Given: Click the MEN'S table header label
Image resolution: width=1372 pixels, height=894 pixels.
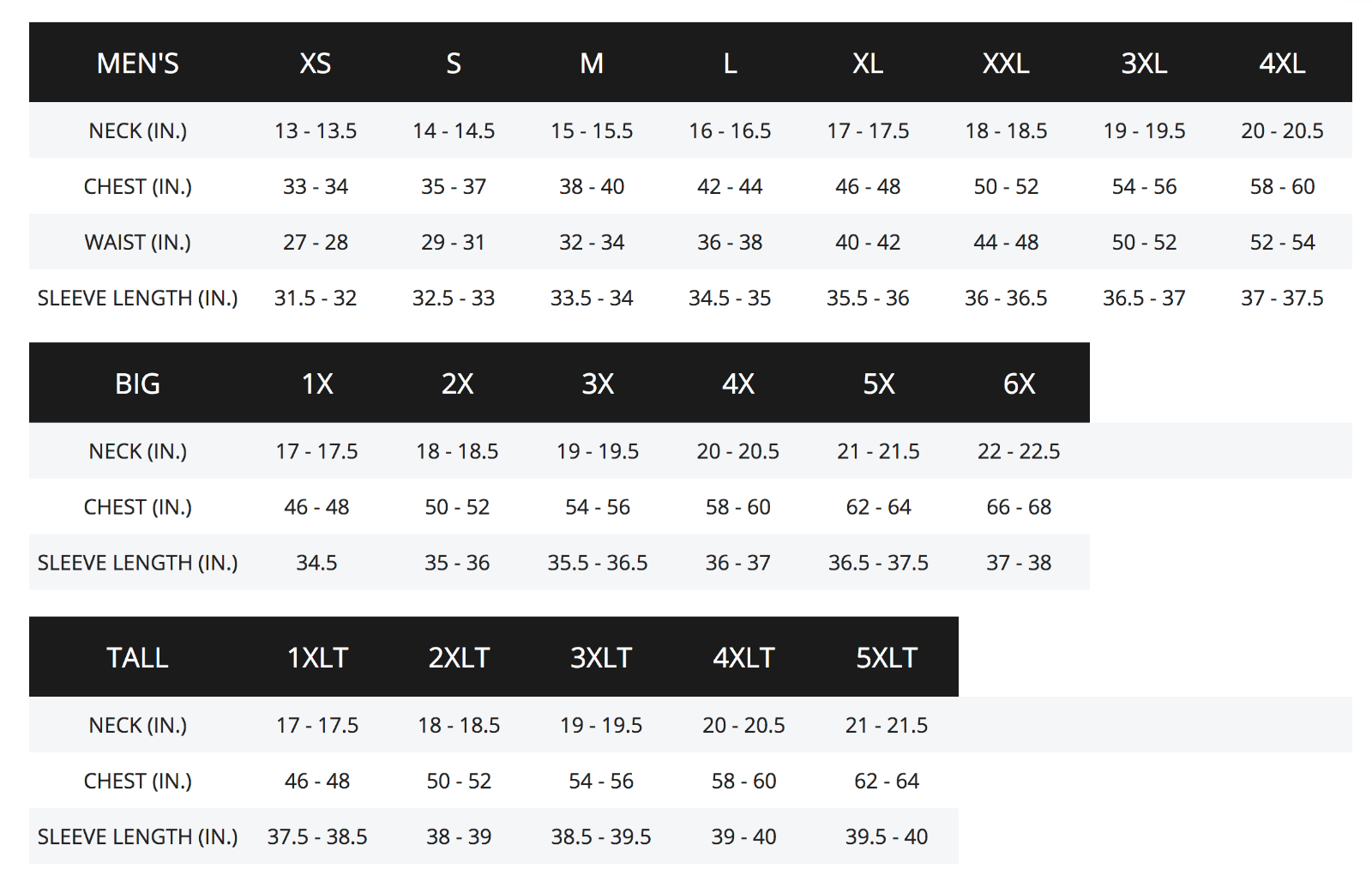Looking at the screenshot, I should point(137,63).
